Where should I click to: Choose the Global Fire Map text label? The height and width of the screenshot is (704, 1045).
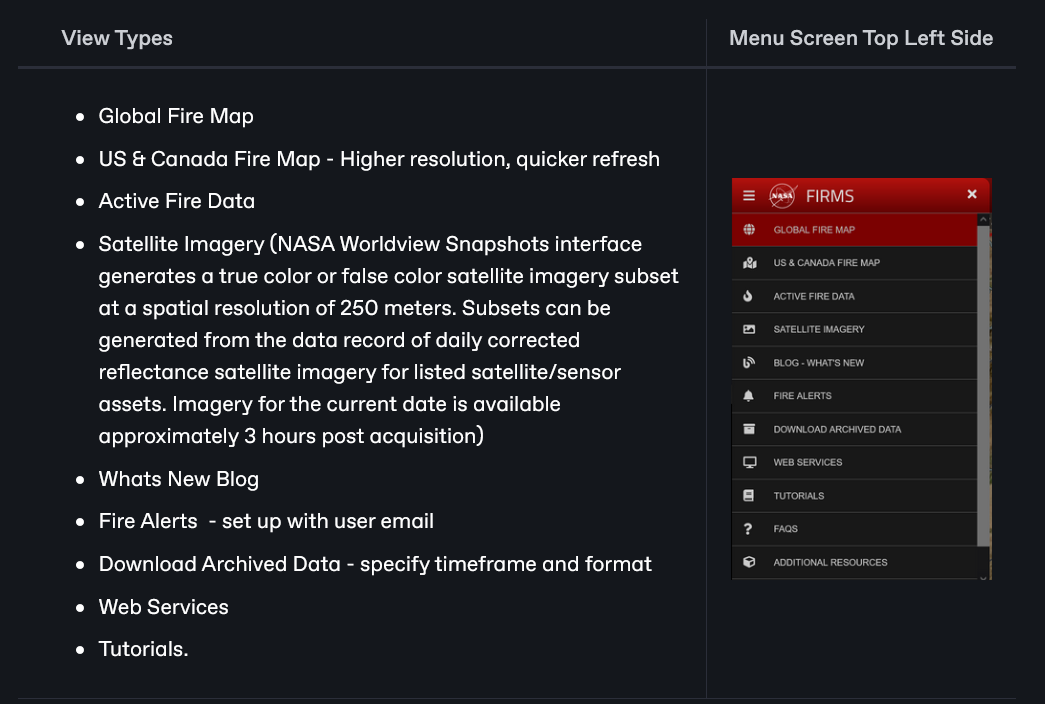(x=813, y=230)
